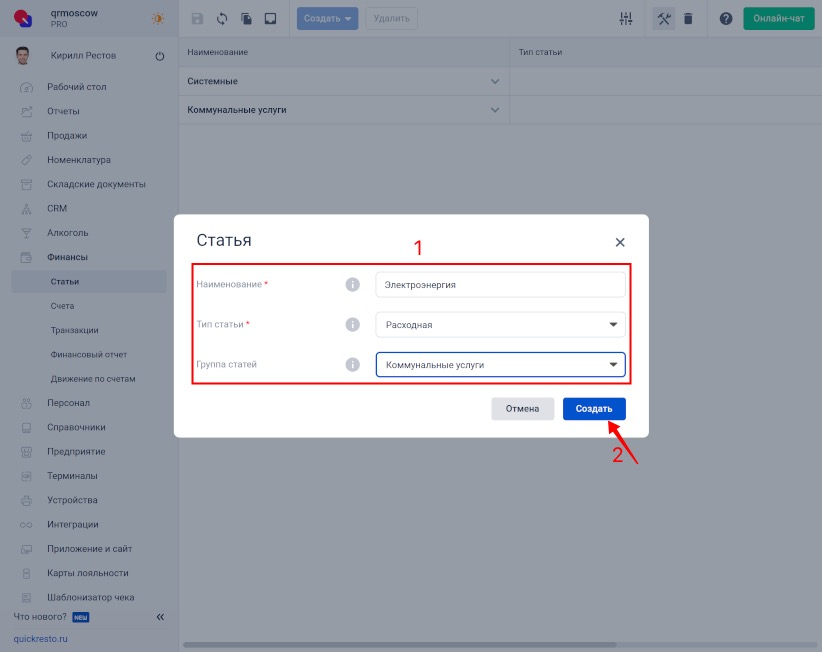Click the Наименование text input field
Image resolution: width=822 pixels, height=652 pixels.
(500, 285)
